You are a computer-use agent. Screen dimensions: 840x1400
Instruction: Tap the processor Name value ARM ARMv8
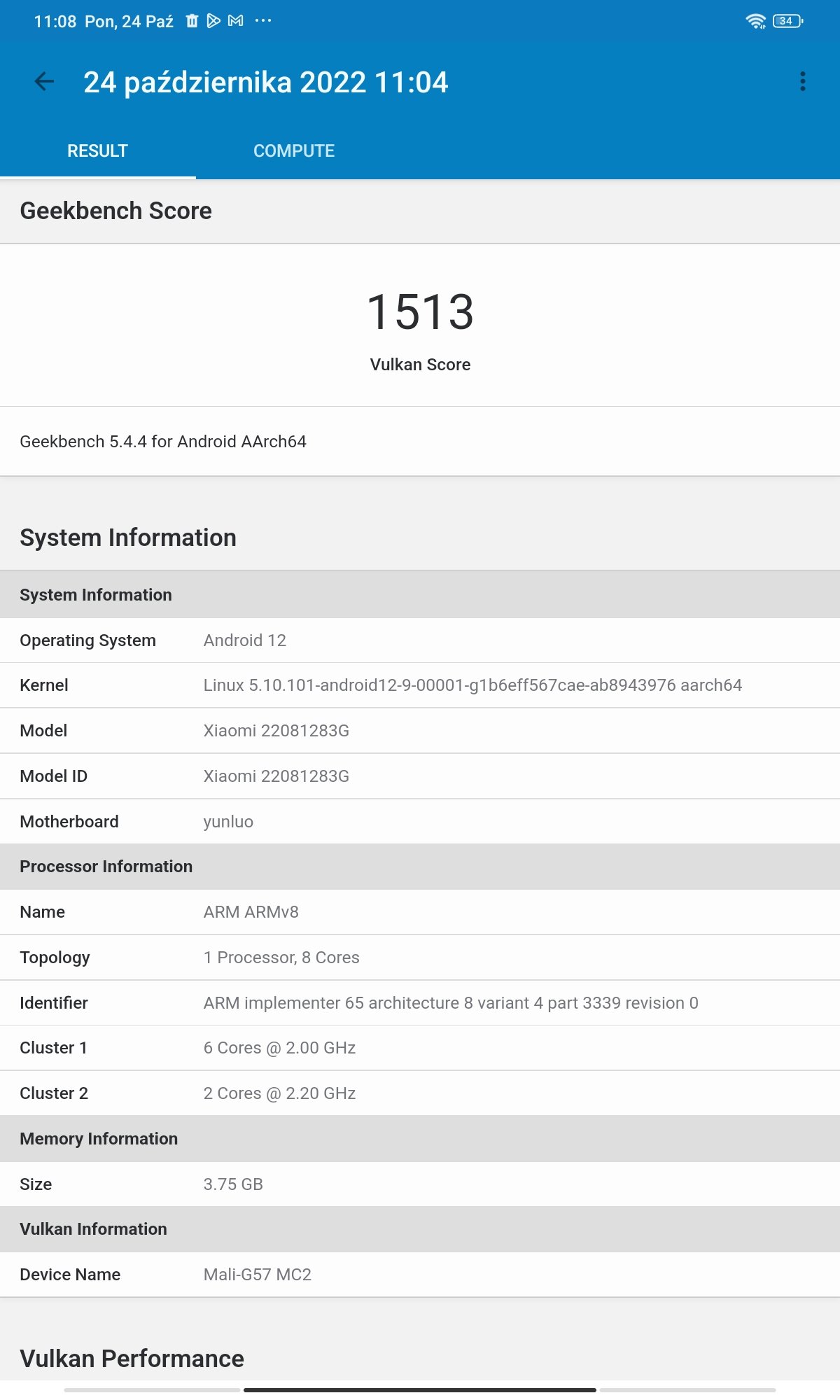pos(251,912)
